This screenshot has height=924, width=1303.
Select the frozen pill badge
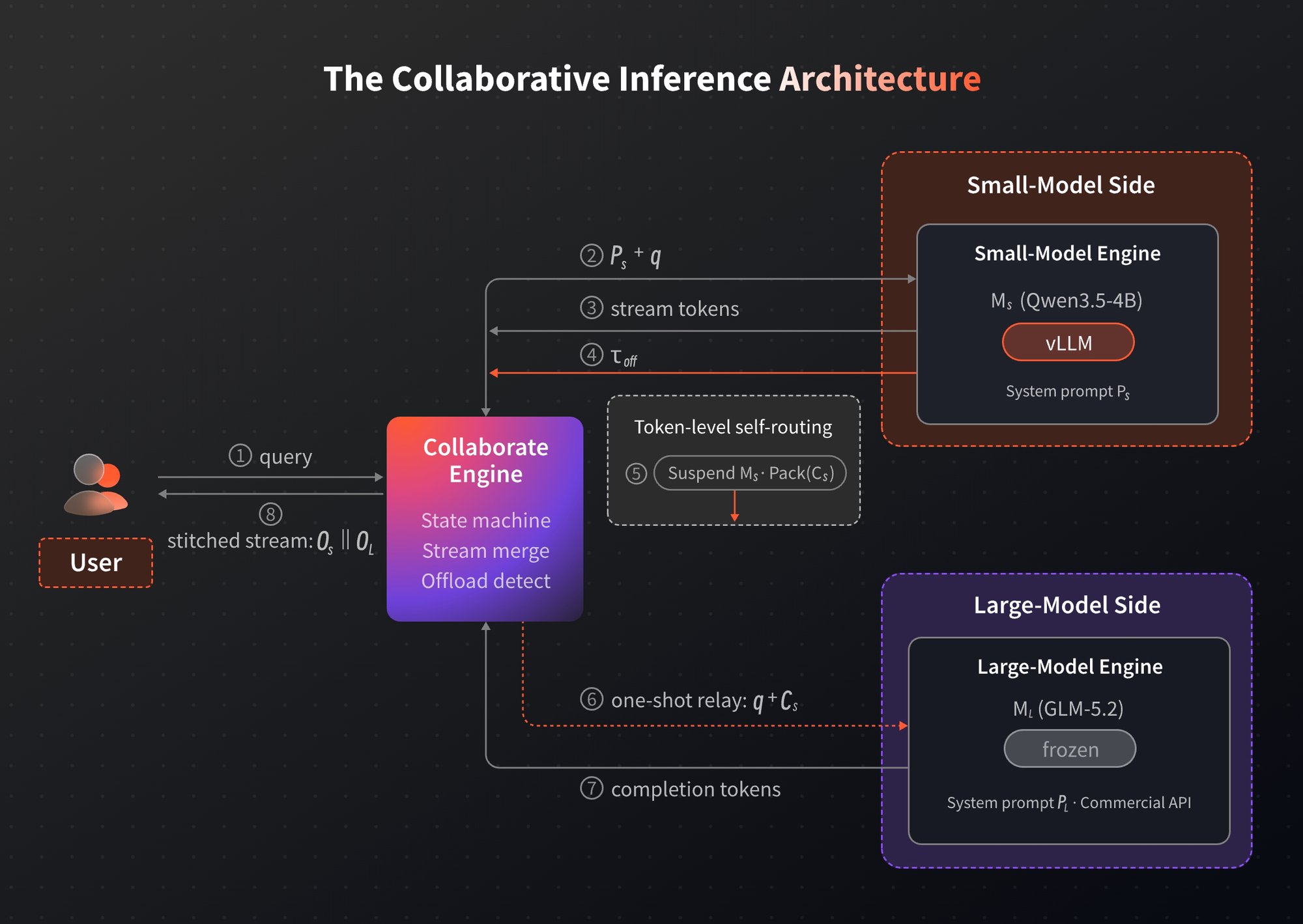click(x=1070, y=749)
